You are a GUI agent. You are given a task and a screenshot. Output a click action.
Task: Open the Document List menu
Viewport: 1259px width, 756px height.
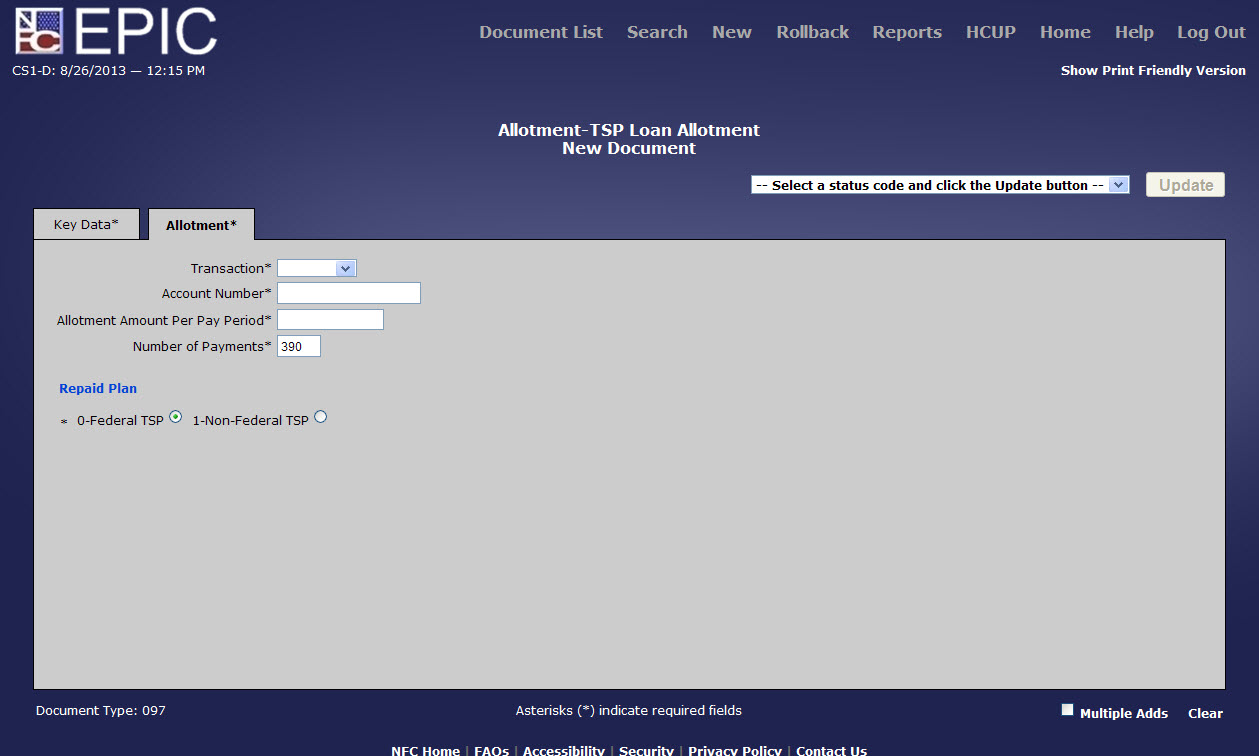click(x=540, y=32)
